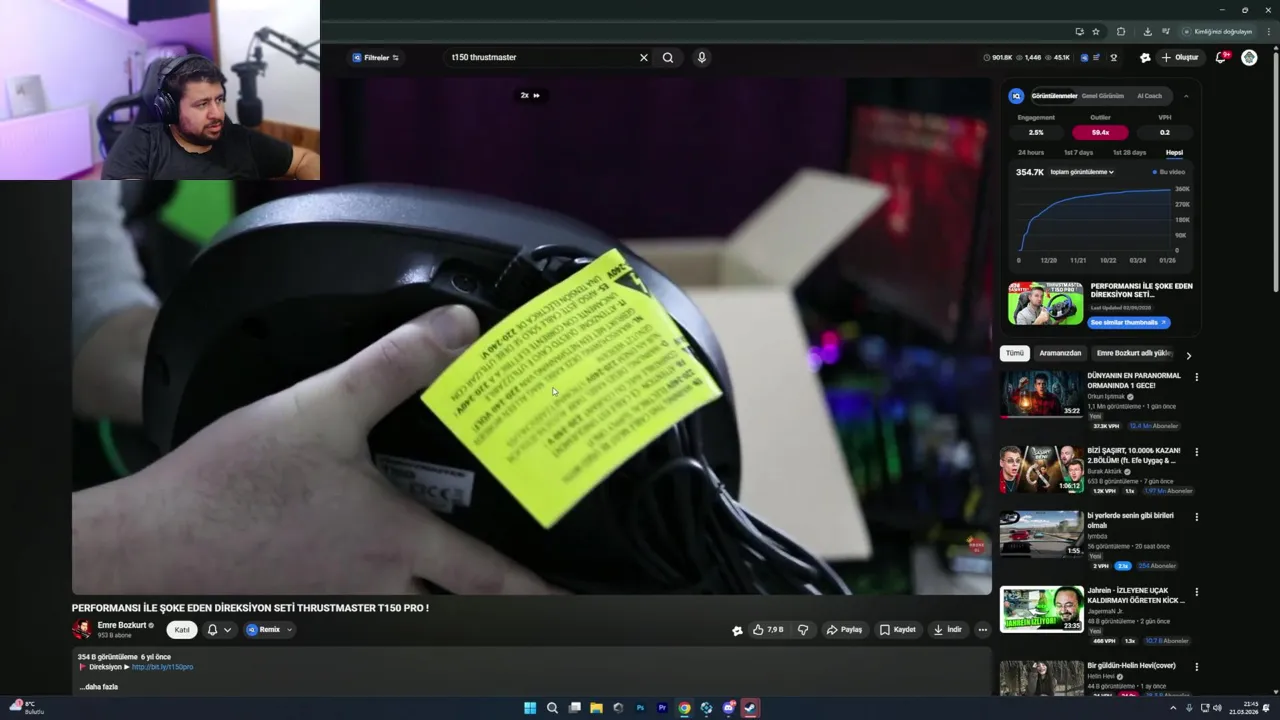The image size is (1280, 720).
Task: Click the extension icon left of like
Action: 737,630
